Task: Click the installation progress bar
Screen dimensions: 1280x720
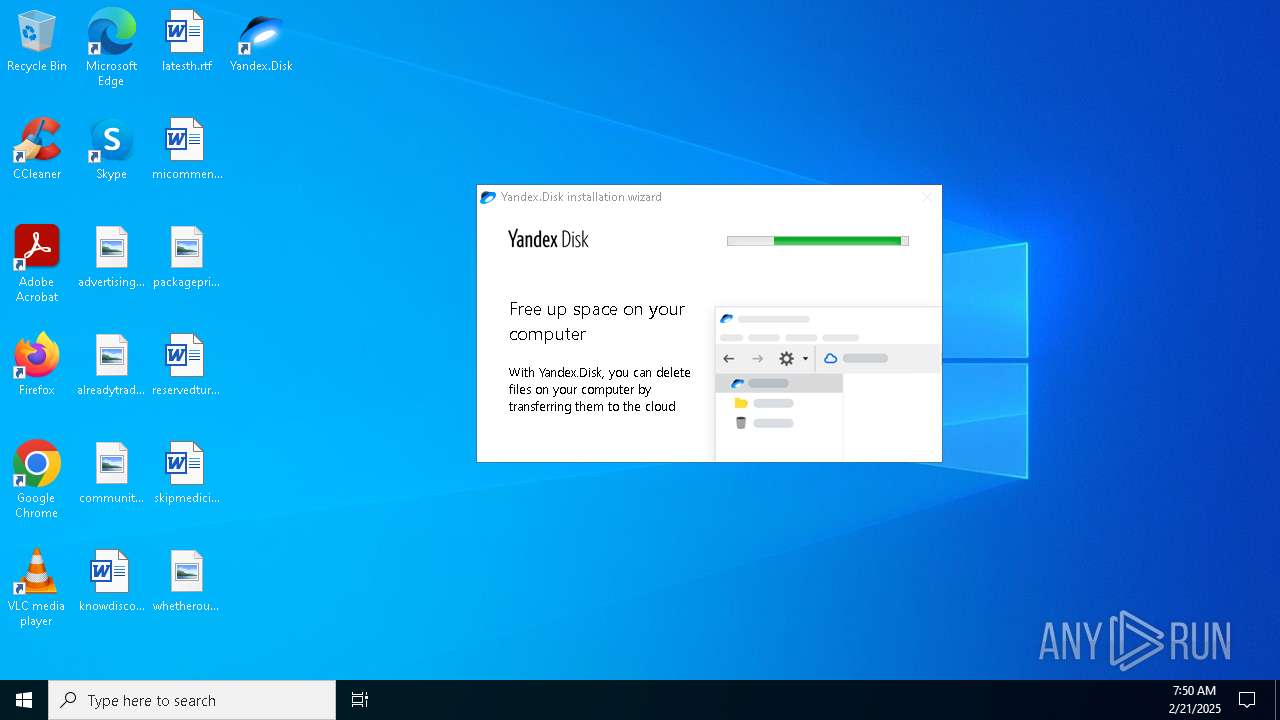Action: click(x=818, y=241)
